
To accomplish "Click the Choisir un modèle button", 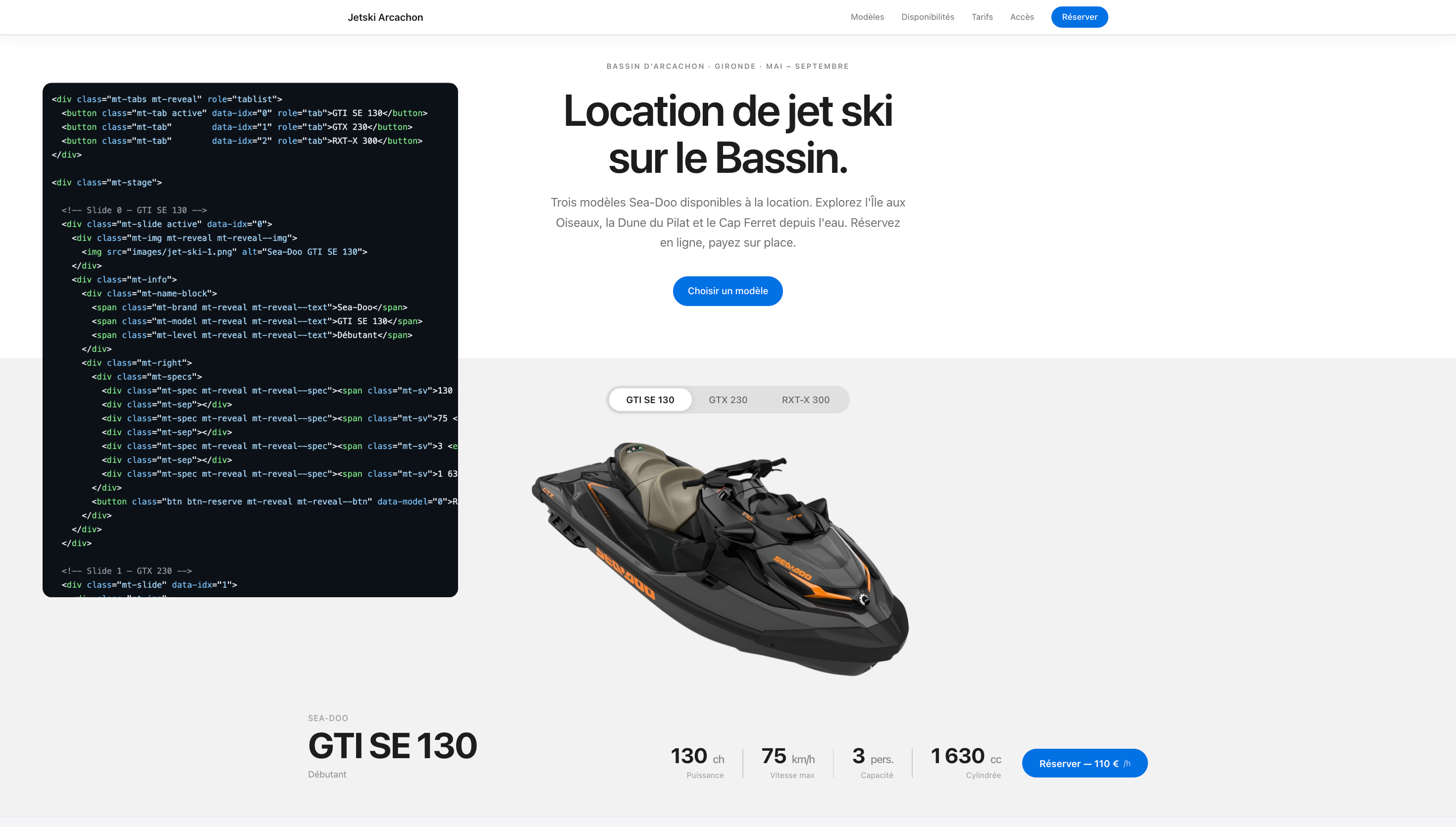I will point(728,291).
